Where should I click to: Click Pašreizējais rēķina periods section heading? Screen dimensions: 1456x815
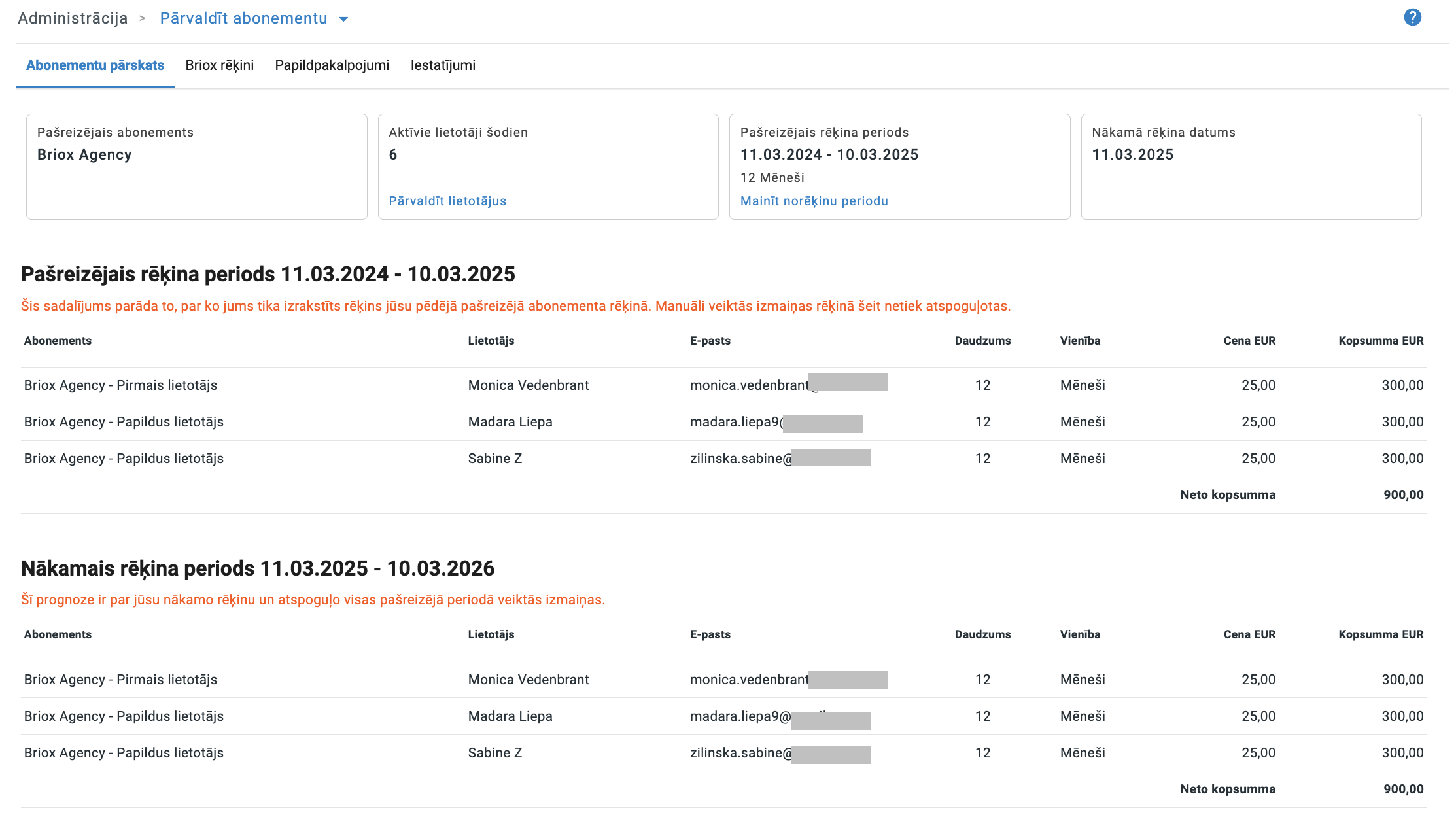point(268,274)
